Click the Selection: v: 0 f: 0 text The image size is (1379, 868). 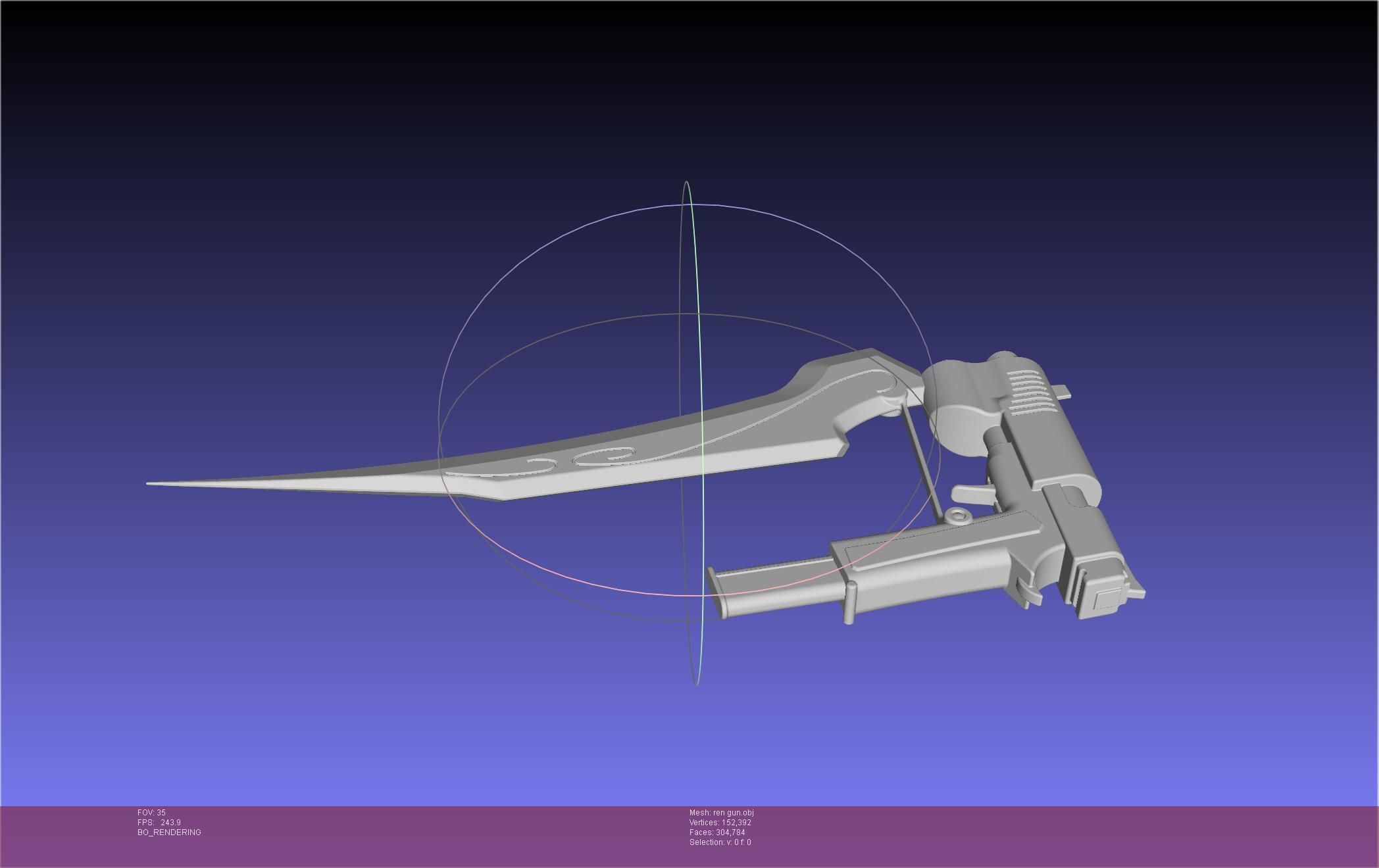click(x=720, y=842)
